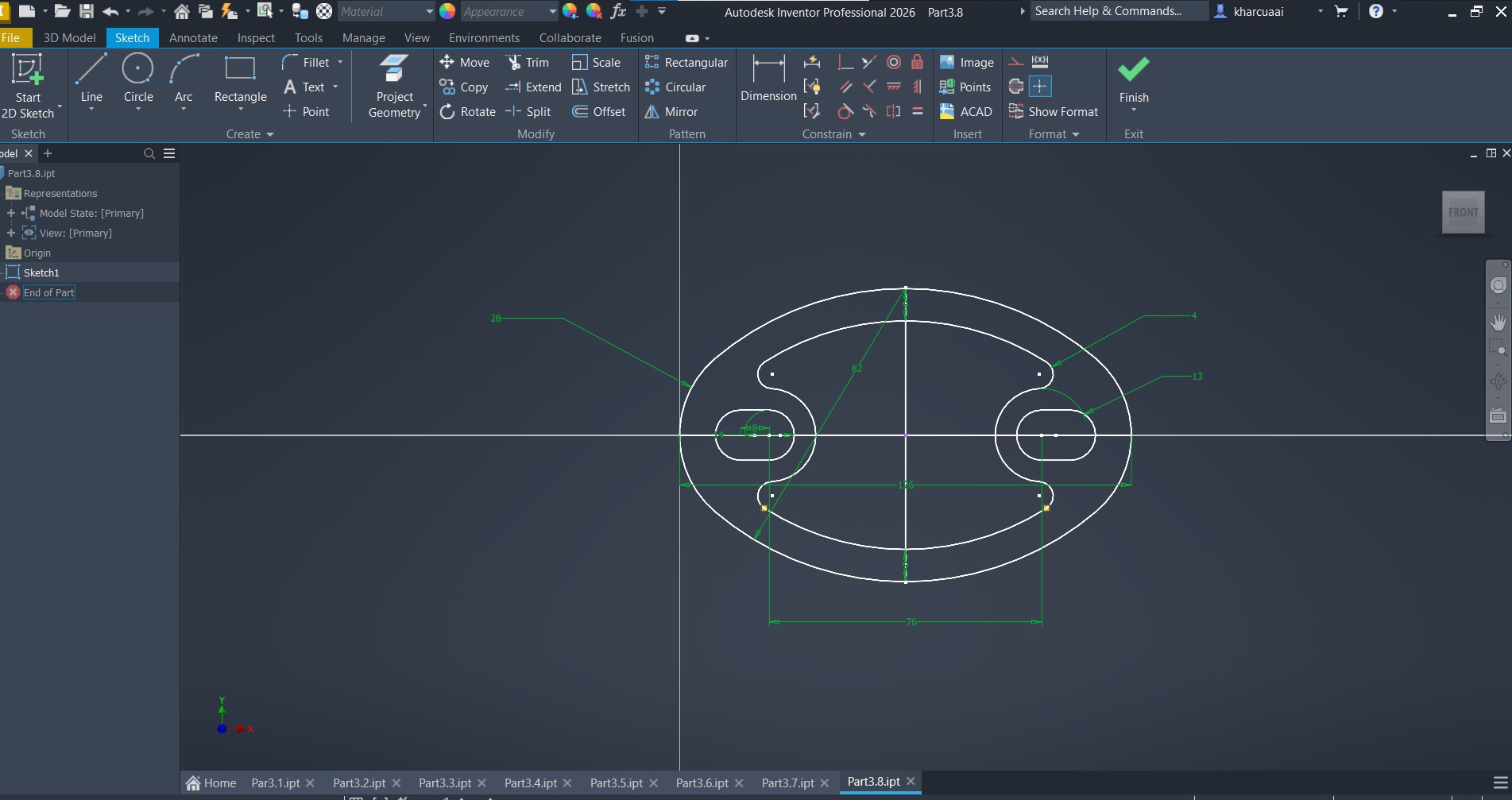Click the Home button in document bar
The height and width of the screenshot is (800, 1512).
click(x=211, y=783)
